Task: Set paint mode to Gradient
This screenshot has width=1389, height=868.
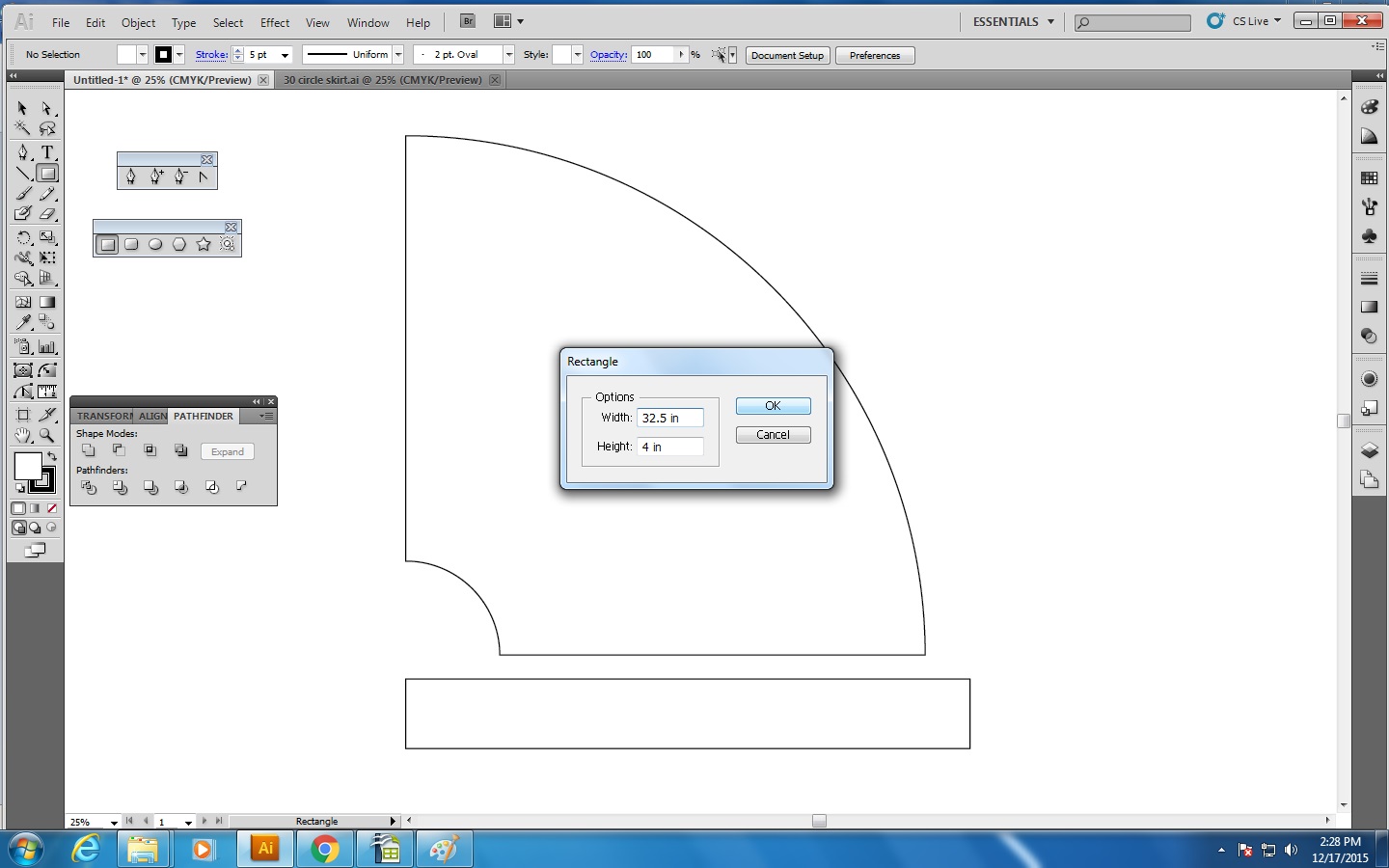Action: [35, 508]
